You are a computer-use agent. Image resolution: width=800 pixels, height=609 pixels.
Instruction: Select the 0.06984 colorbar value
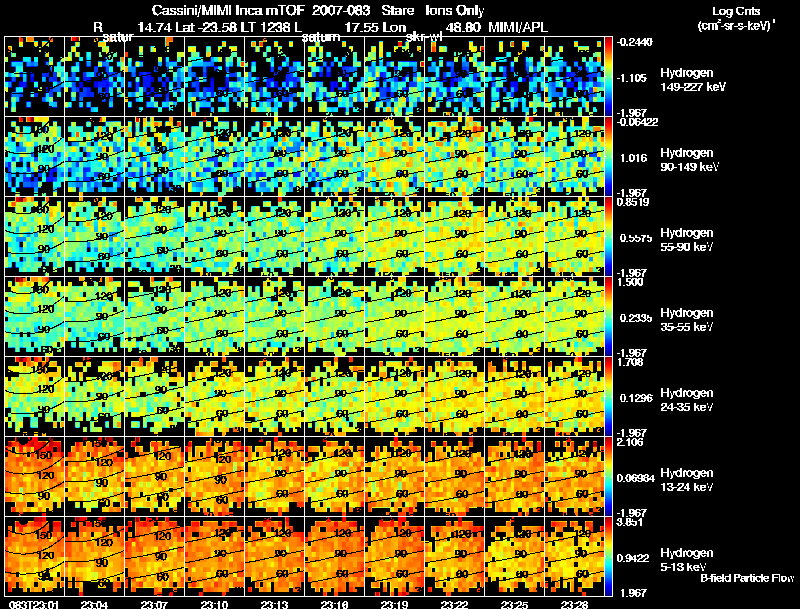click(636, 478)
